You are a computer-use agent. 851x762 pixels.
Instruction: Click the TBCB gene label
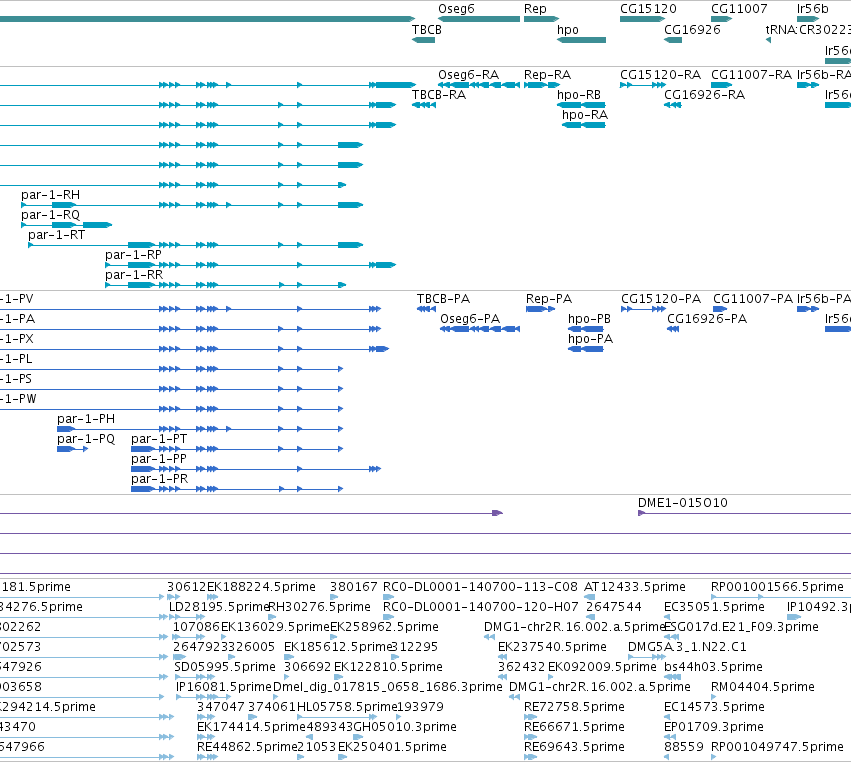[427, 29]
